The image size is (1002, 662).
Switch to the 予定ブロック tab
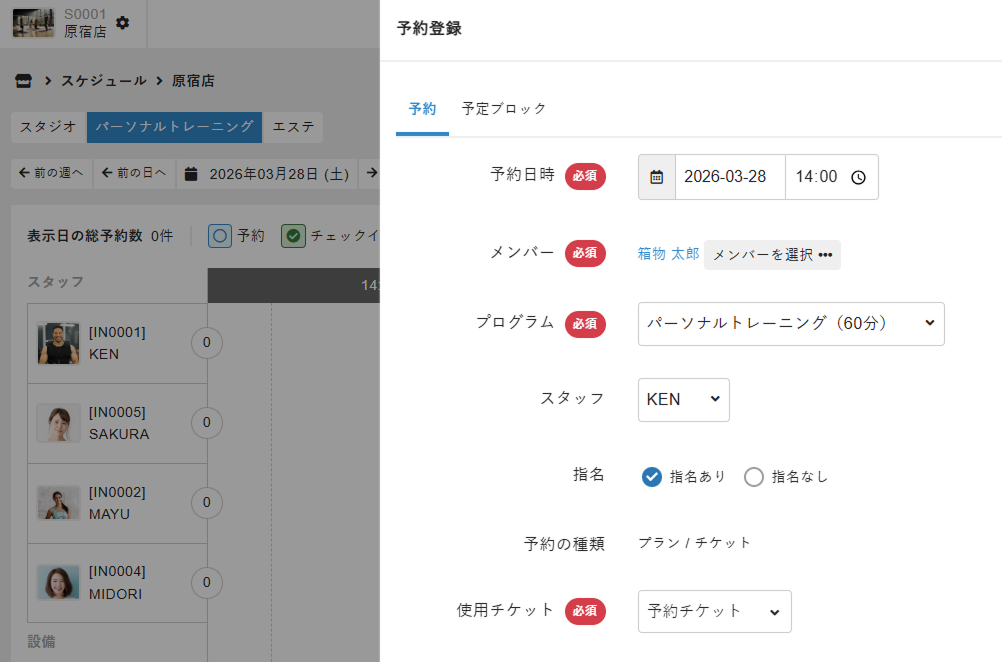pos(504,109)
